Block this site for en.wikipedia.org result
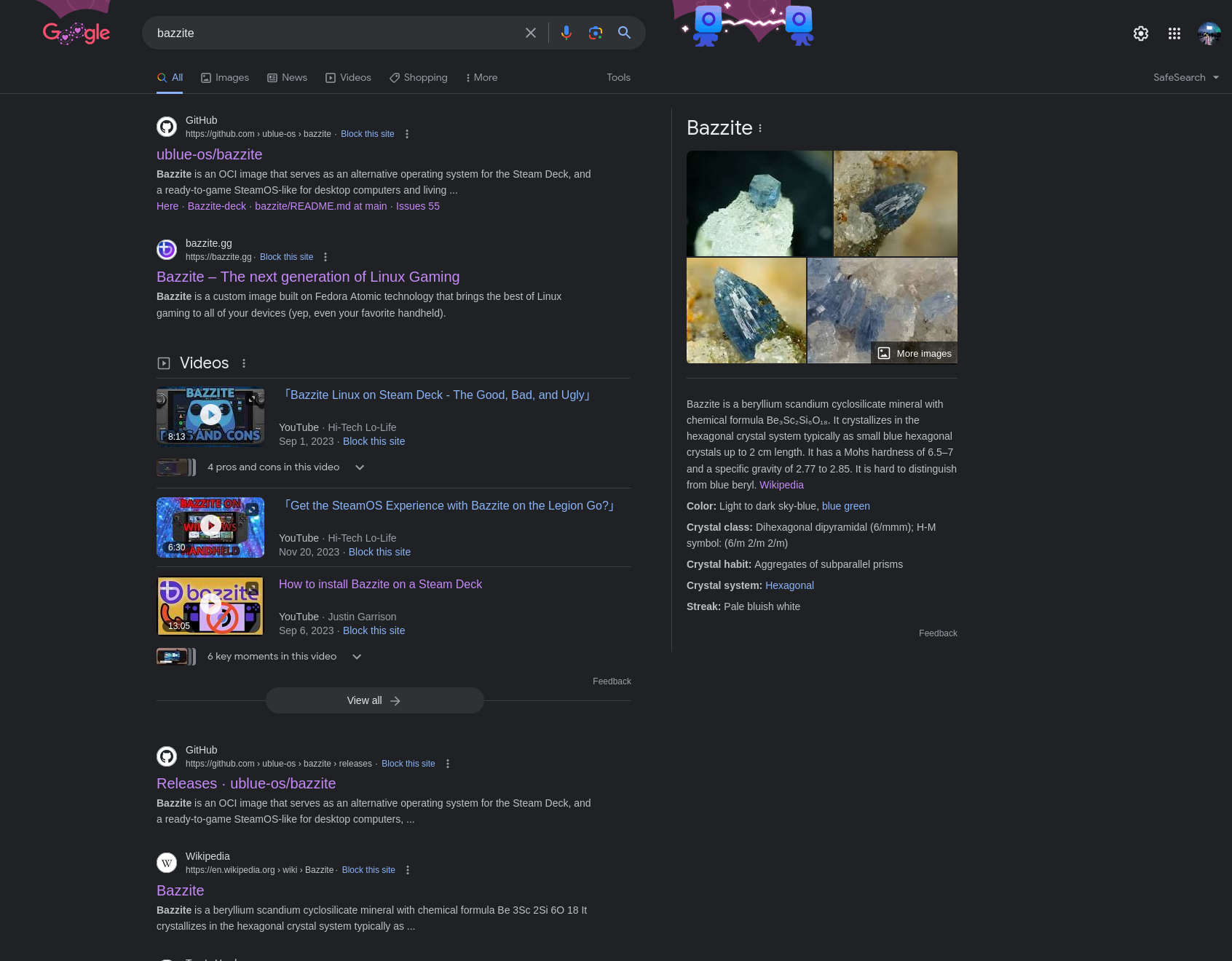1232x961 pixels. coord(368,870)
